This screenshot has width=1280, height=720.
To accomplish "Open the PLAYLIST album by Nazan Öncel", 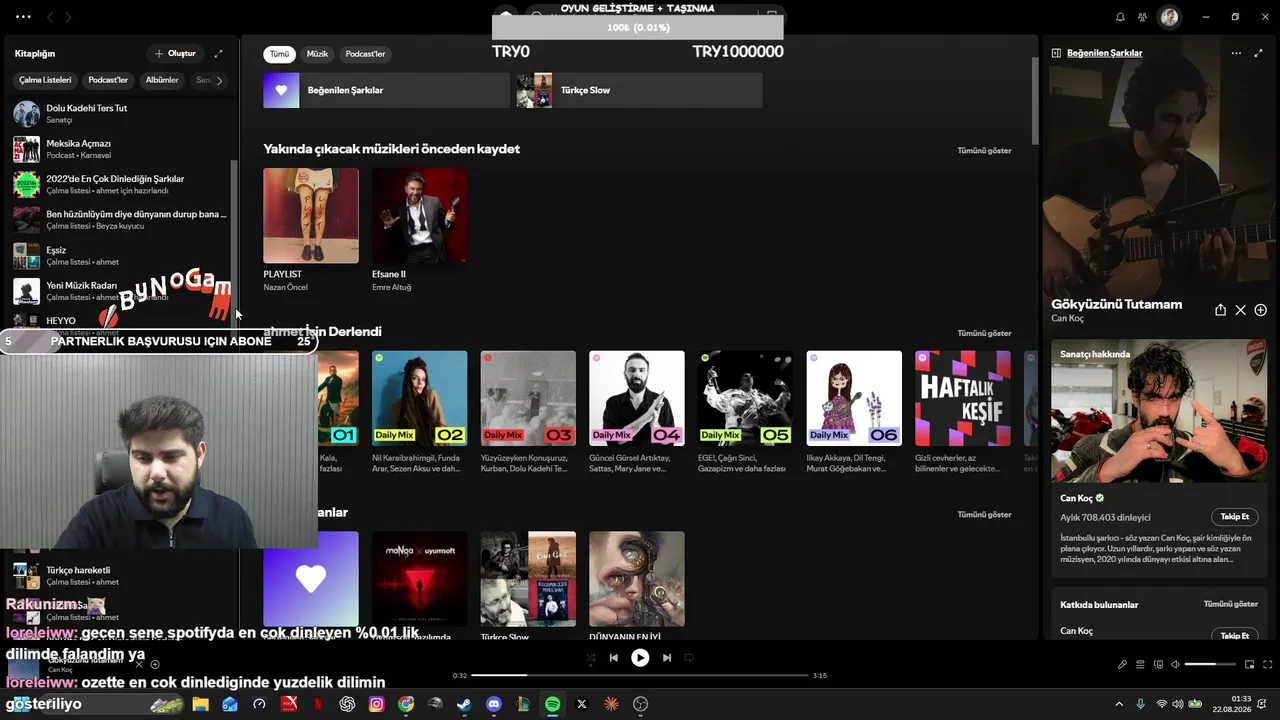I will pyautogui.click(x=311, y=216).
